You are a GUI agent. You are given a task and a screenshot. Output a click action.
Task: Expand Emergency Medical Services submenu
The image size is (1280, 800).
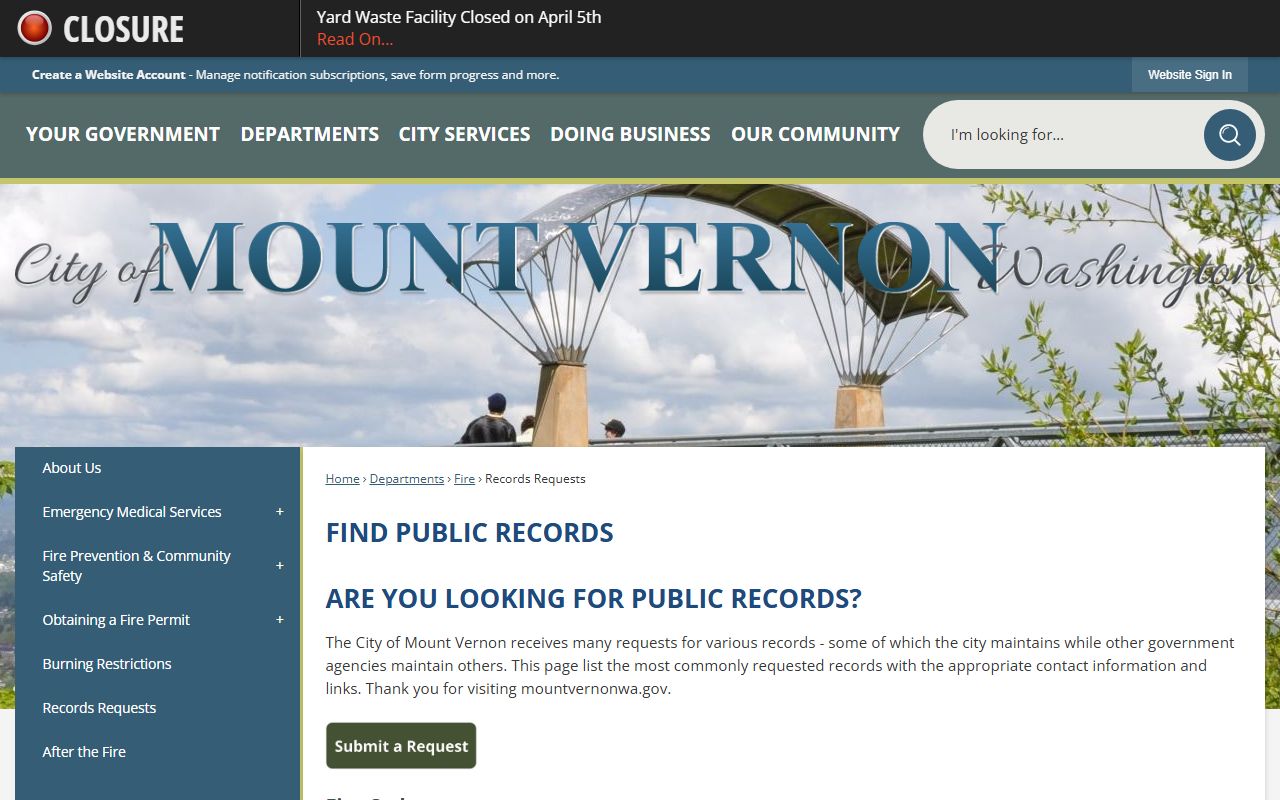(280, 512)
